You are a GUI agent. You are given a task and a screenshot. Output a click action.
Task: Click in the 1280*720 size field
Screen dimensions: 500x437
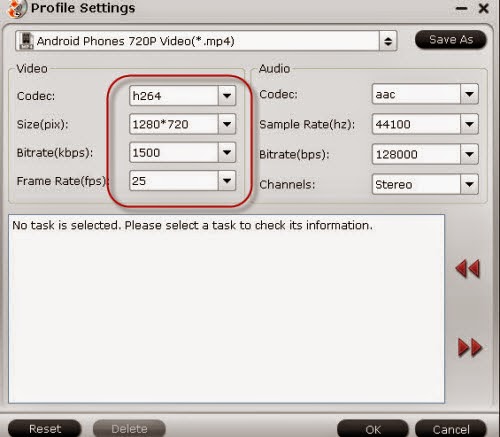[x=174, y=124]
